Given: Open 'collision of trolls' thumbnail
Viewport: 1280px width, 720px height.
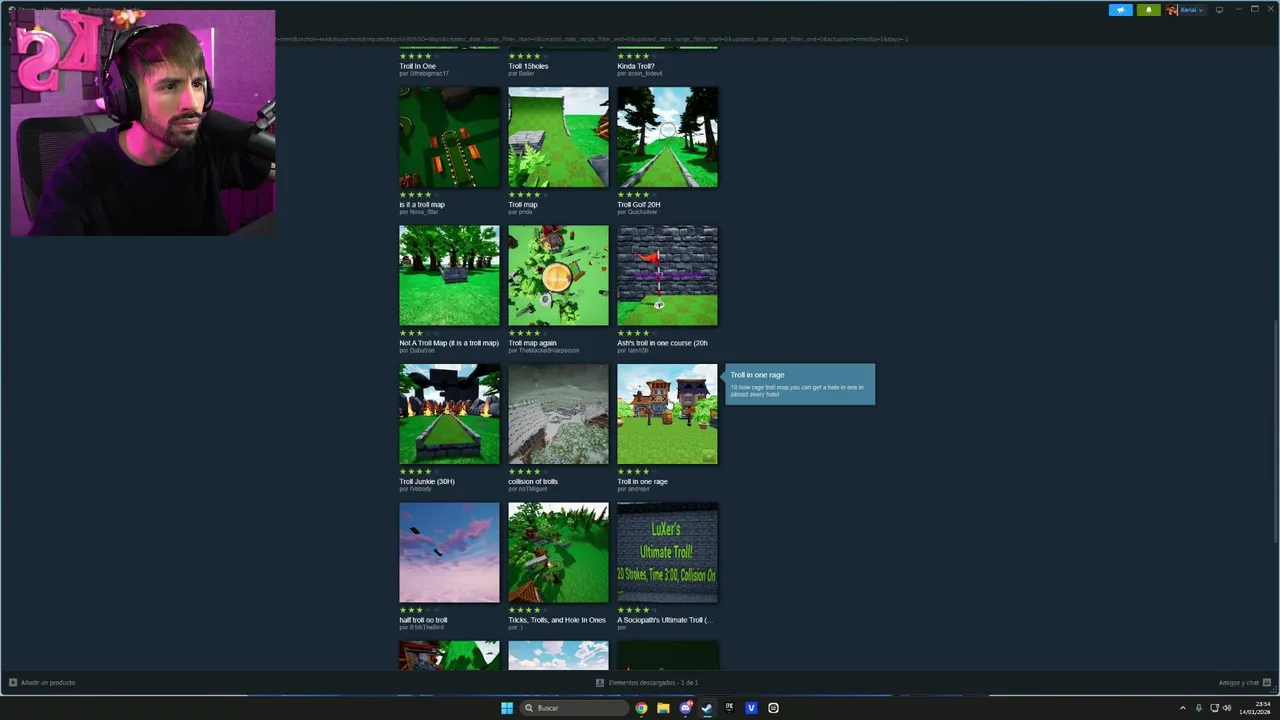Looking at the screenshot, I should (558, 414).
